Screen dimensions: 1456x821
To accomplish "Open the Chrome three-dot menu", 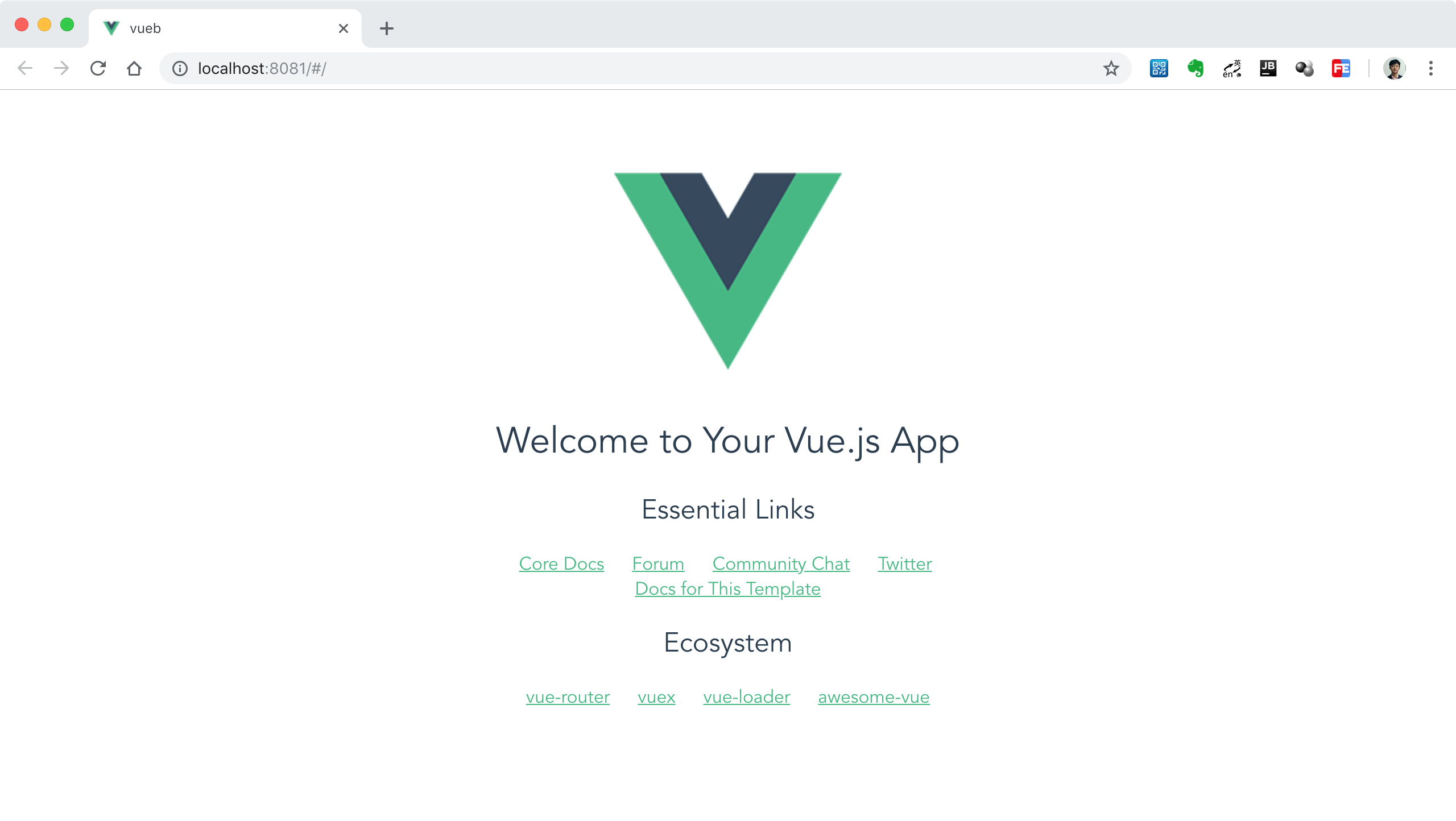I will pos(1431,68).
